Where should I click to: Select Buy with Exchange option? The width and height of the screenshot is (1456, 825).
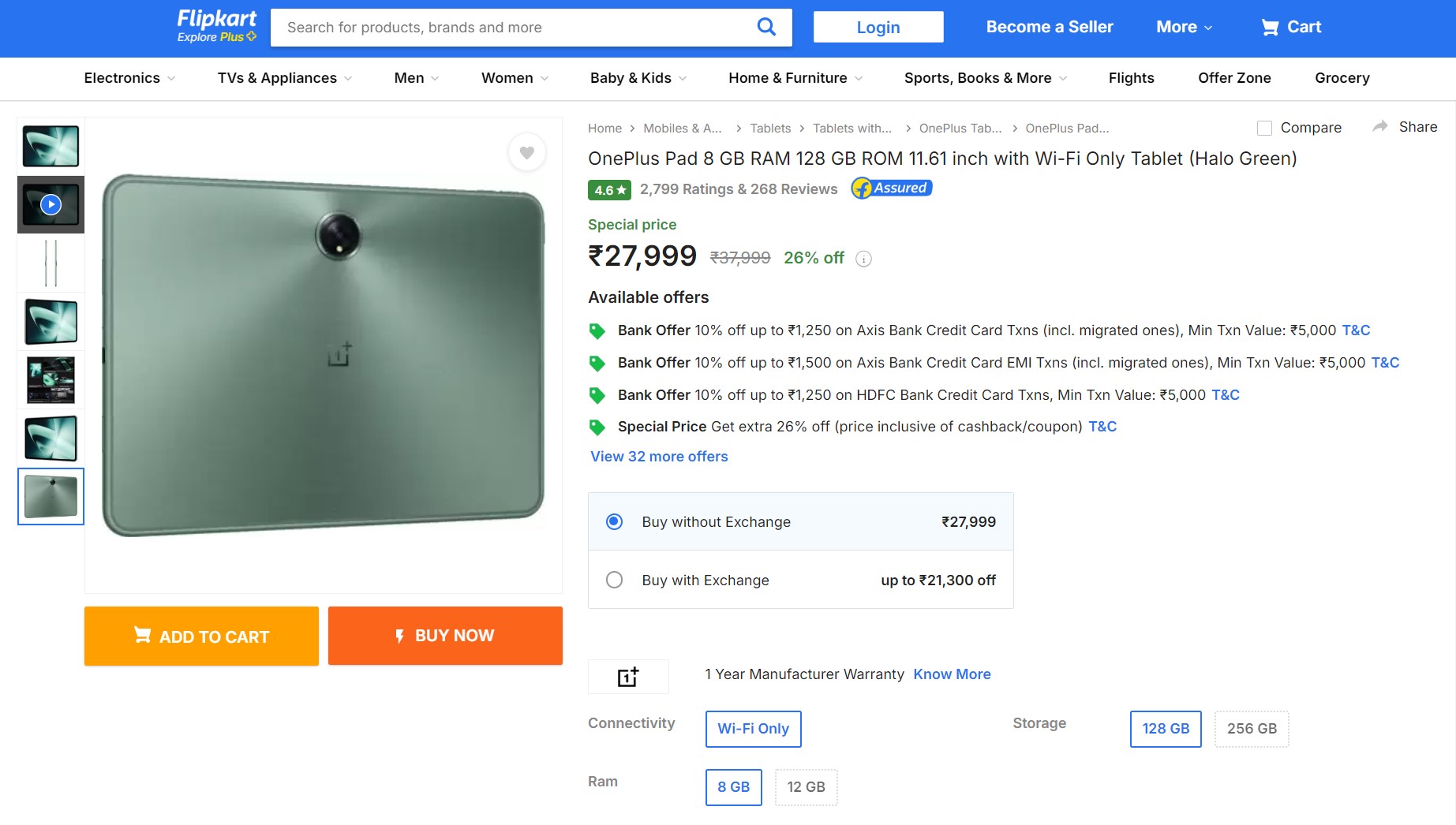615,580
